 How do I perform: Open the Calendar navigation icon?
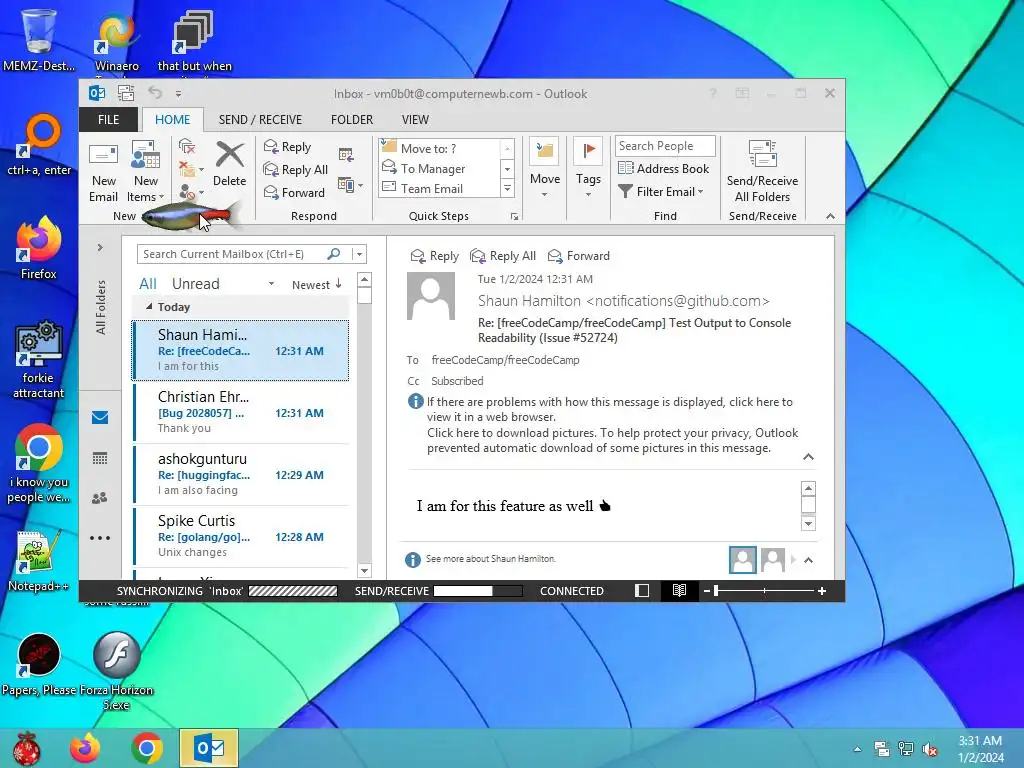tap(100, 458)
